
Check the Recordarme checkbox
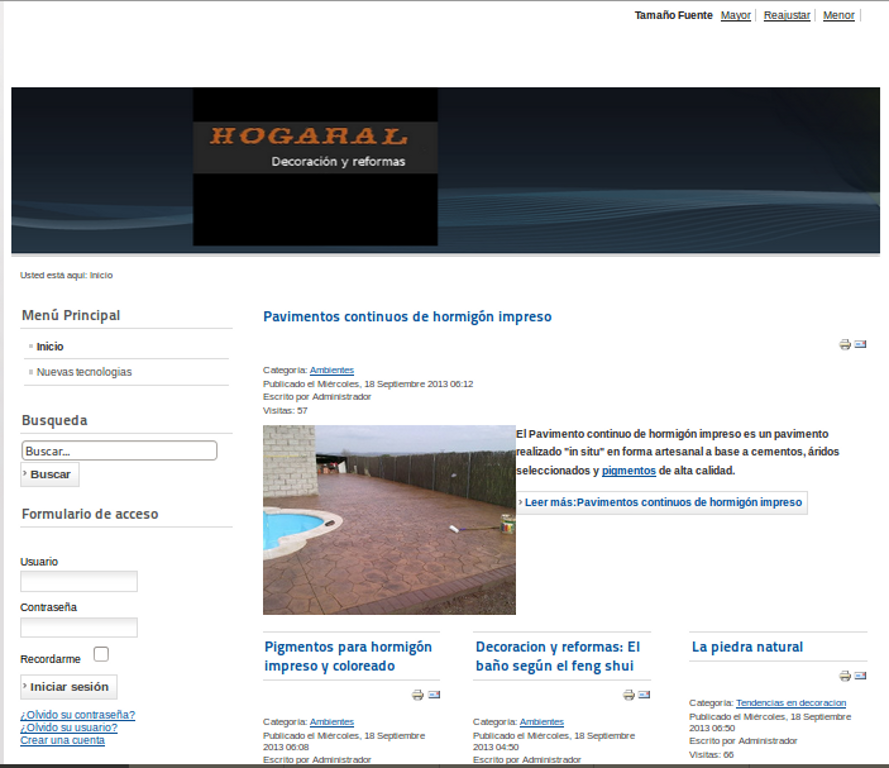[101, 653]
